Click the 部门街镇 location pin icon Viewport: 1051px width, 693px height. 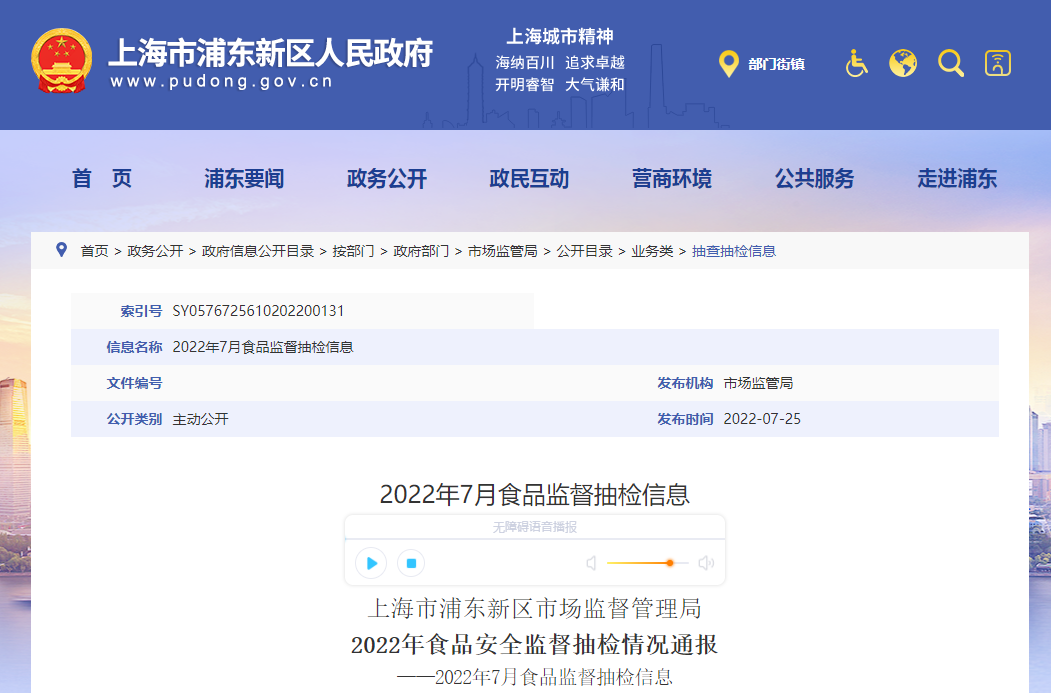(x=729, y=64)
